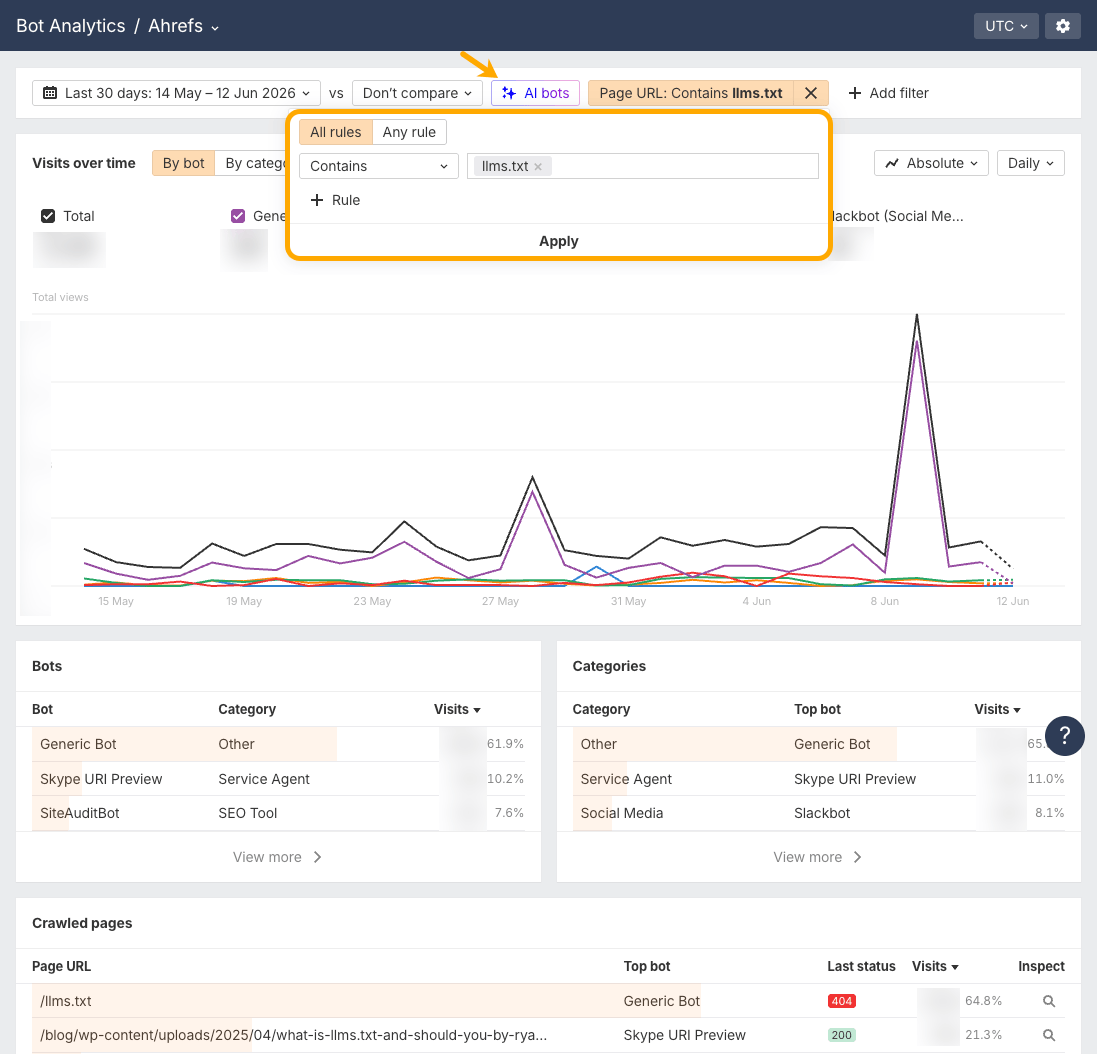This screenshot has height=1054, width=1097.
Task: Toggle the purple Generic bot series checkbox
Action: (238, 216)
